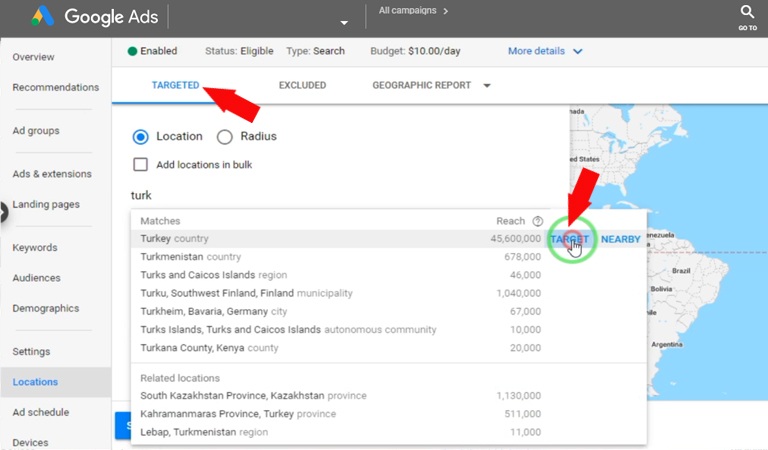The width and height of the screenshot is (768, 450).
Task: Click Nearby for Turkey country
Action: (621, 239)
